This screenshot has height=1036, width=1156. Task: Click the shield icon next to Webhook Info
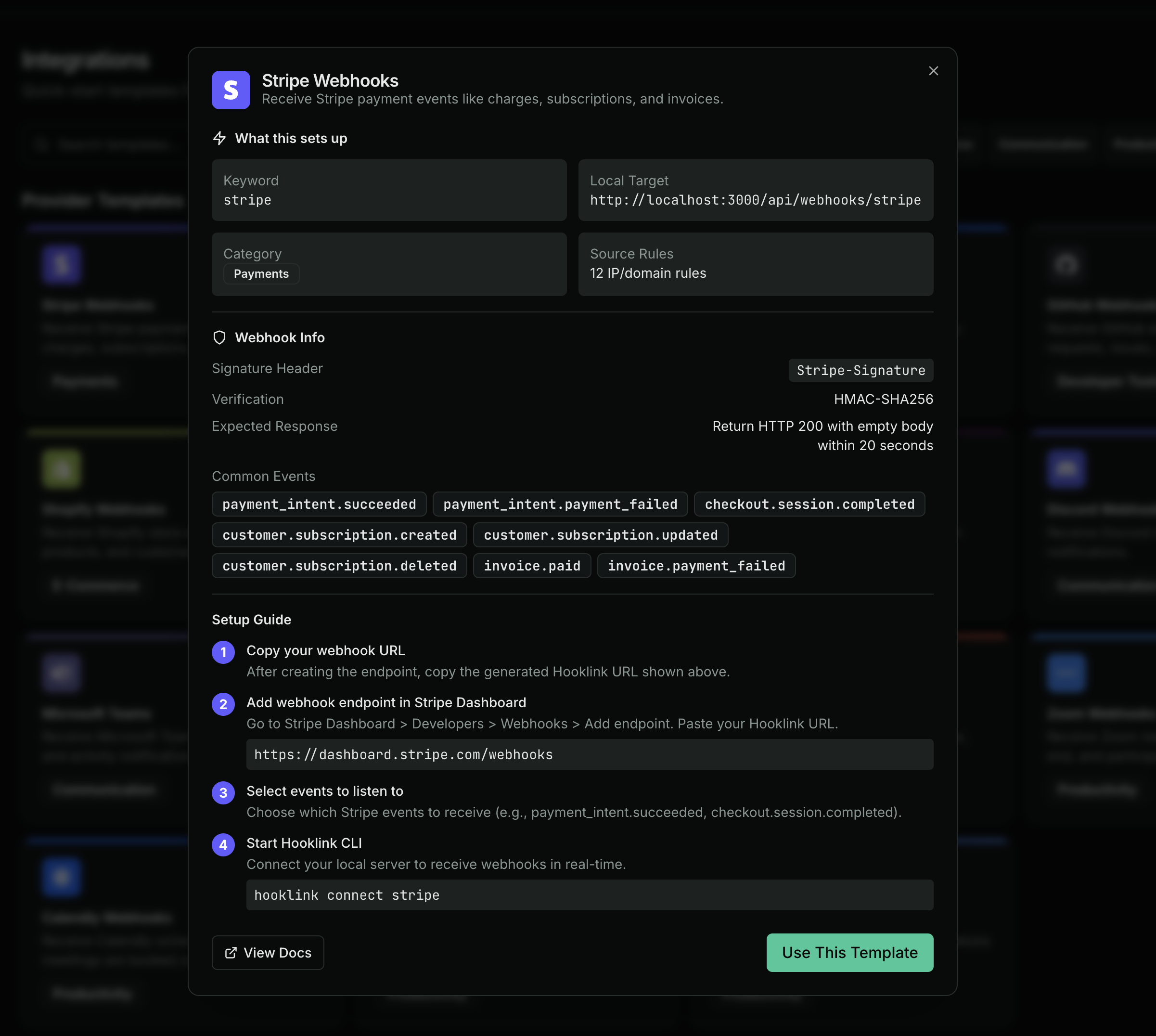coord(220,337)
